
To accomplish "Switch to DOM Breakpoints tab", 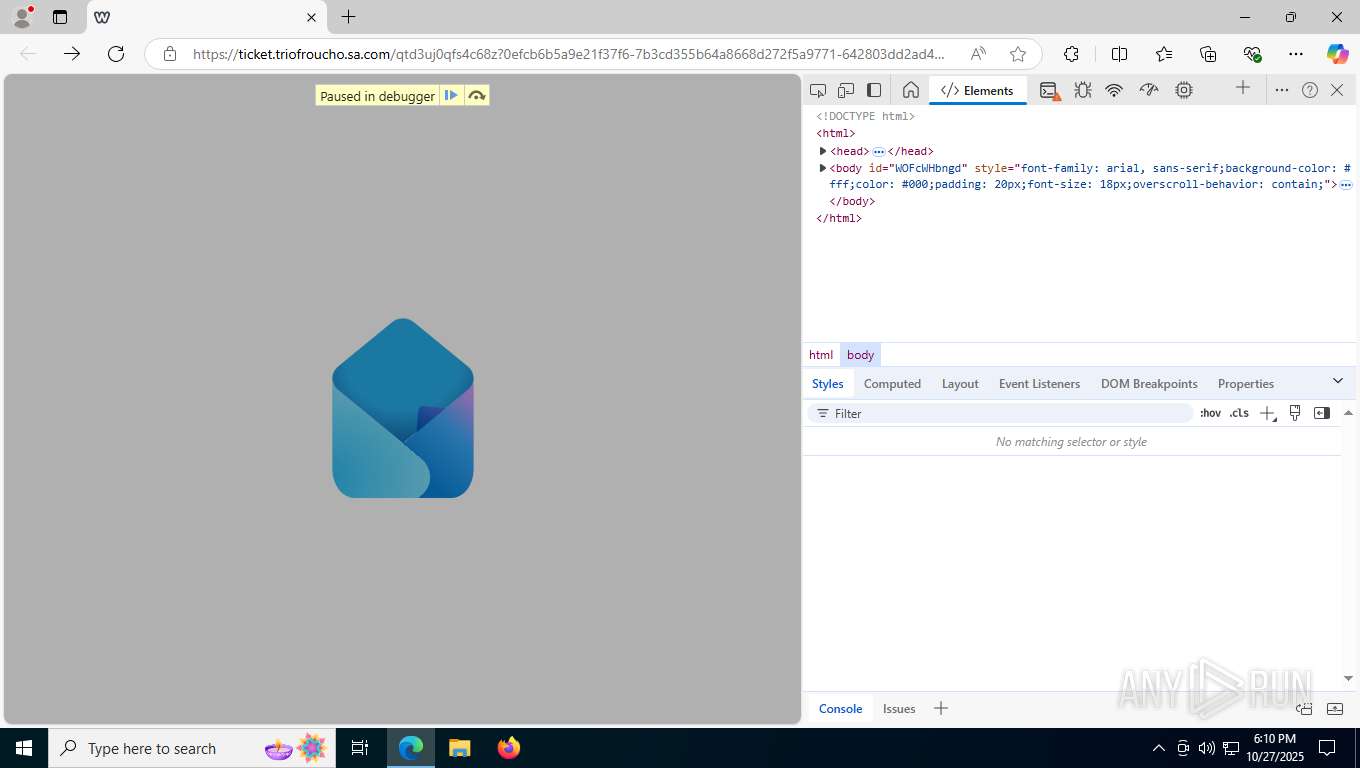I will (1149, 384).
